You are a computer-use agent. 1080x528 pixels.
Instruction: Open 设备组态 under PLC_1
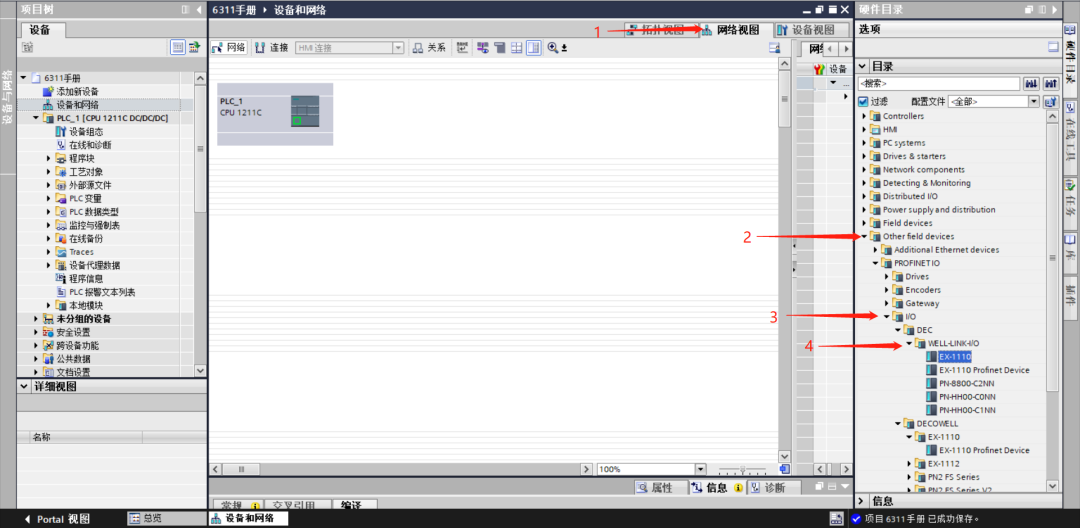click(87, 131)
